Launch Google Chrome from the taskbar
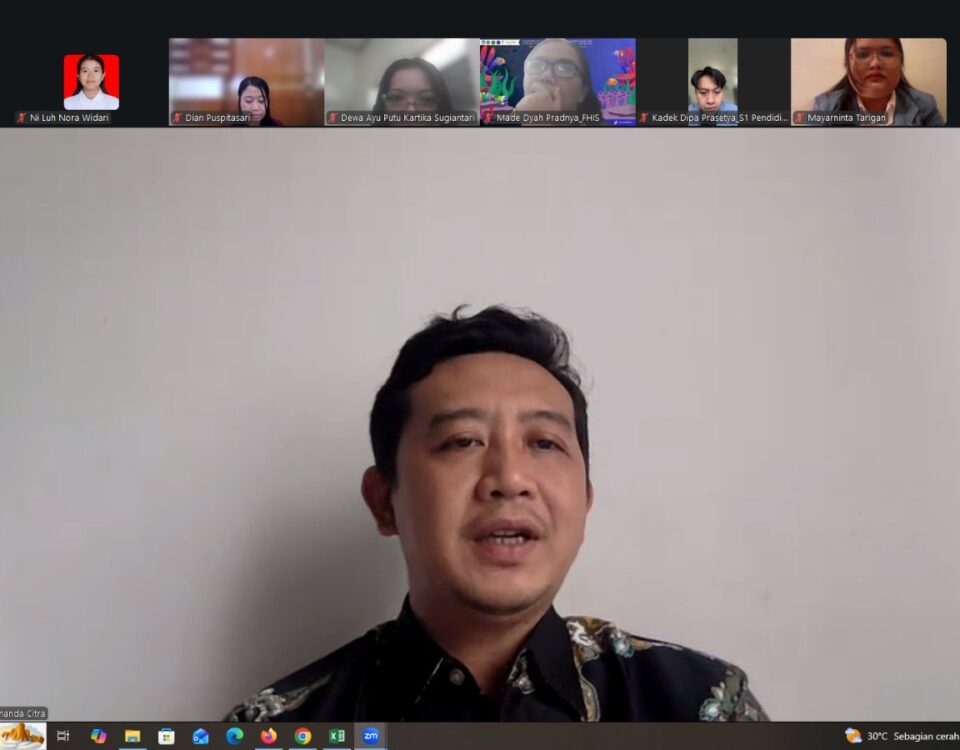960x750 pixels. point(302,736)
